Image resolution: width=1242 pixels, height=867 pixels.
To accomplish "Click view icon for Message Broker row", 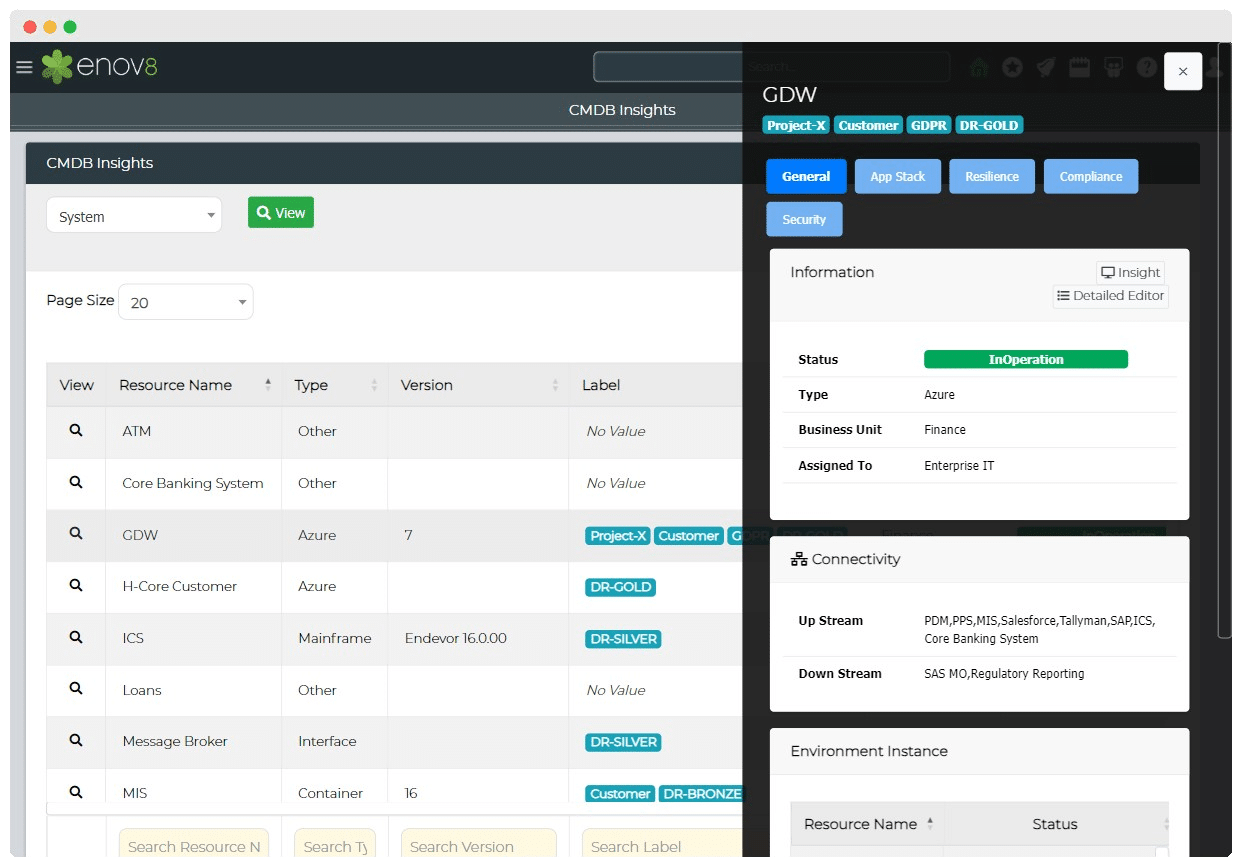I will point(75,740).
